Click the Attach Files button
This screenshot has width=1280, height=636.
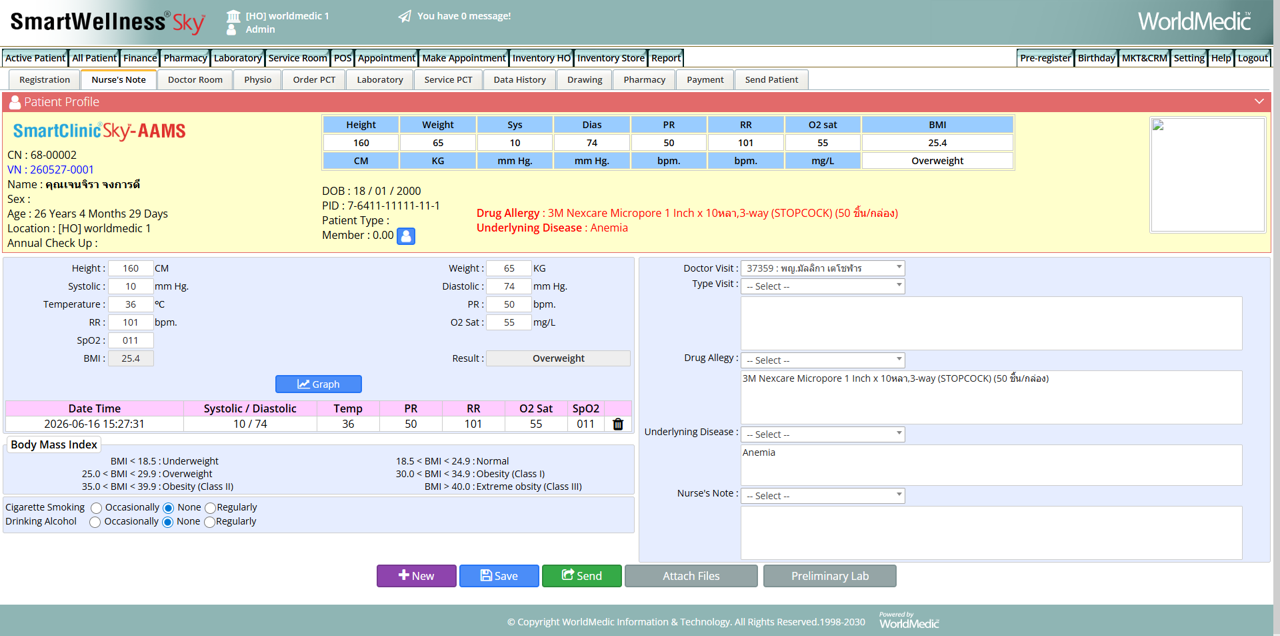[x=691, y=576]
